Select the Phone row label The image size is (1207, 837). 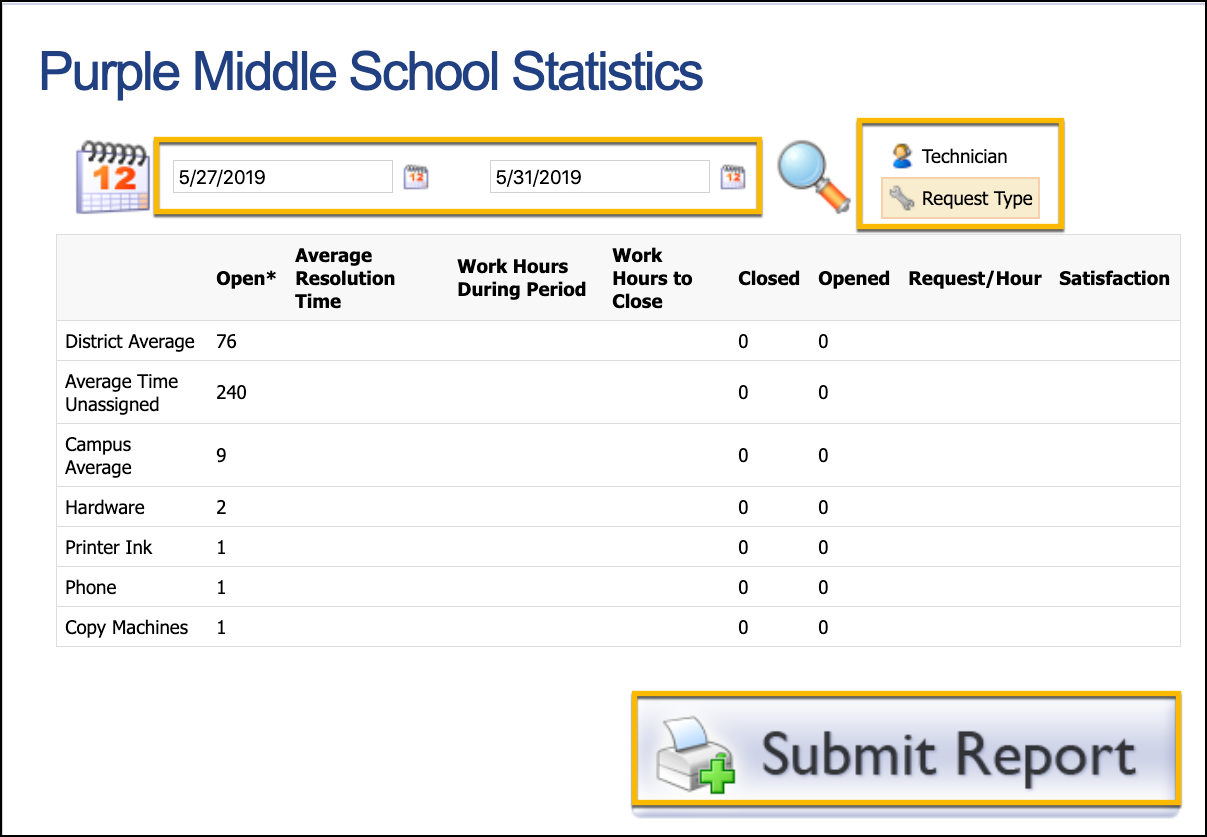(91, 587)
